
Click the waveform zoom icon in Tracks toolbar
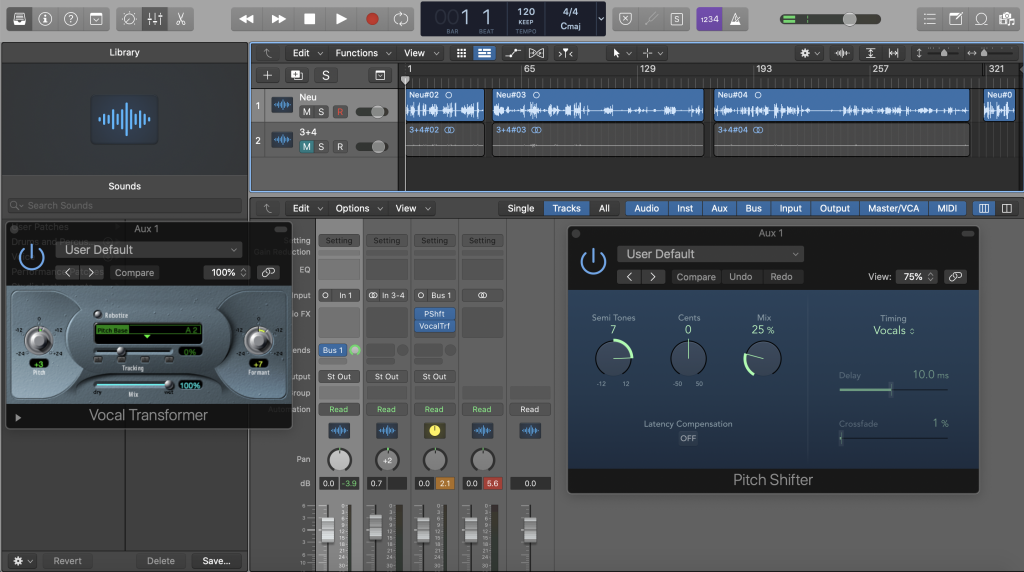pos(842,53)
